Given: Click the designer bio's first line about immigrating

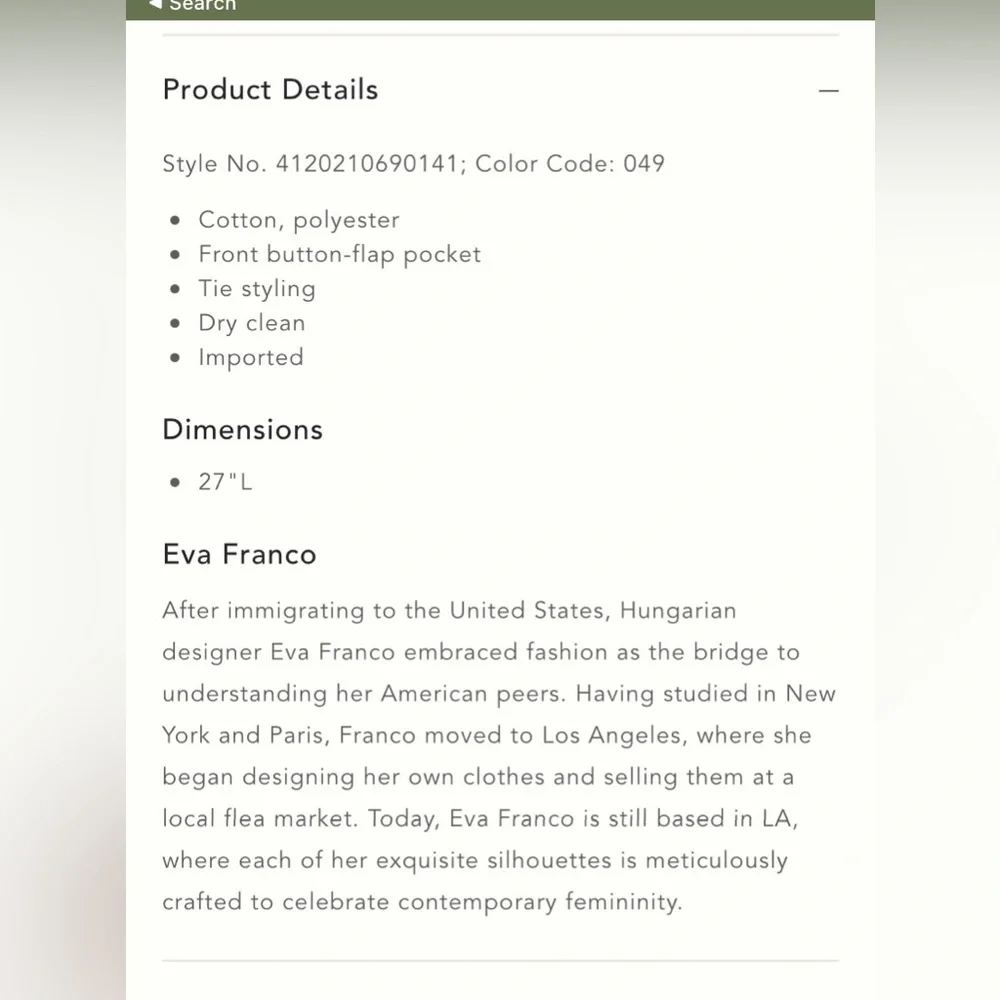Looking at the screenshot, I should pos(449,610).
